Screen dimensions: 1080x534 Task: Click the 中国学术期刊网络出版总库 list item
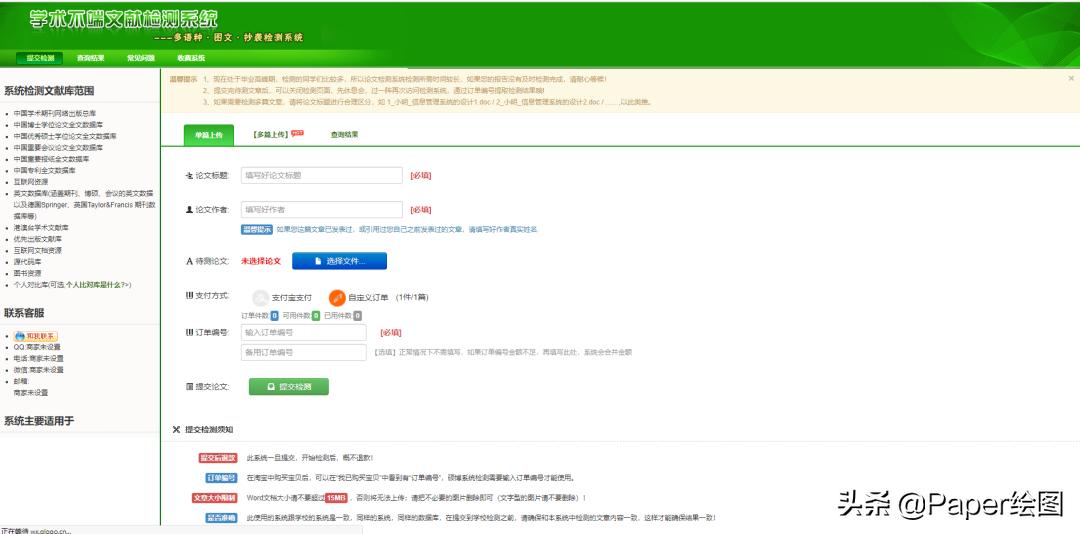click(55, 113)
